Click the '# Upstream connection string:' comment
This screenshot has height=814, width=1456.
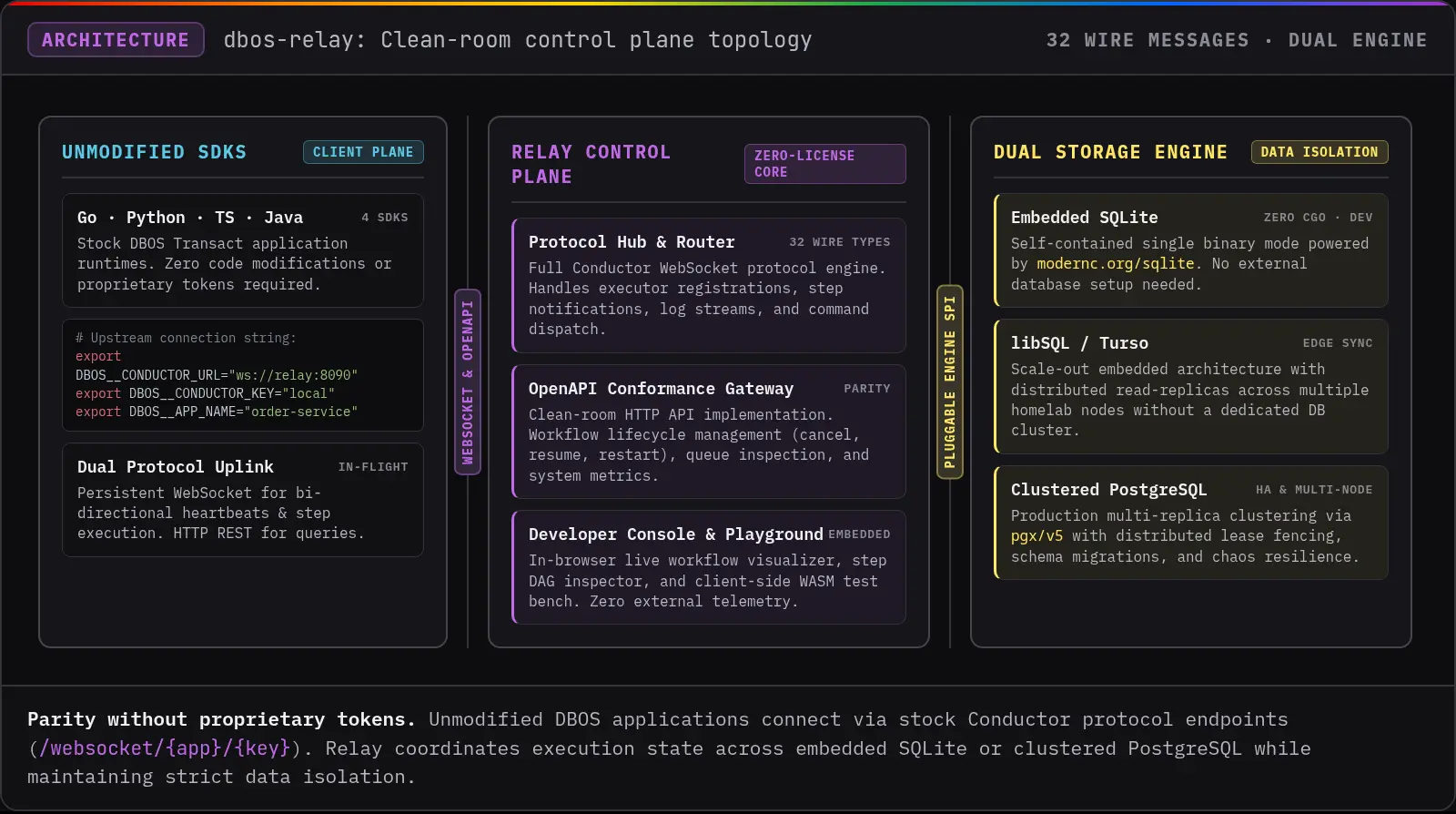pos(186,338)
